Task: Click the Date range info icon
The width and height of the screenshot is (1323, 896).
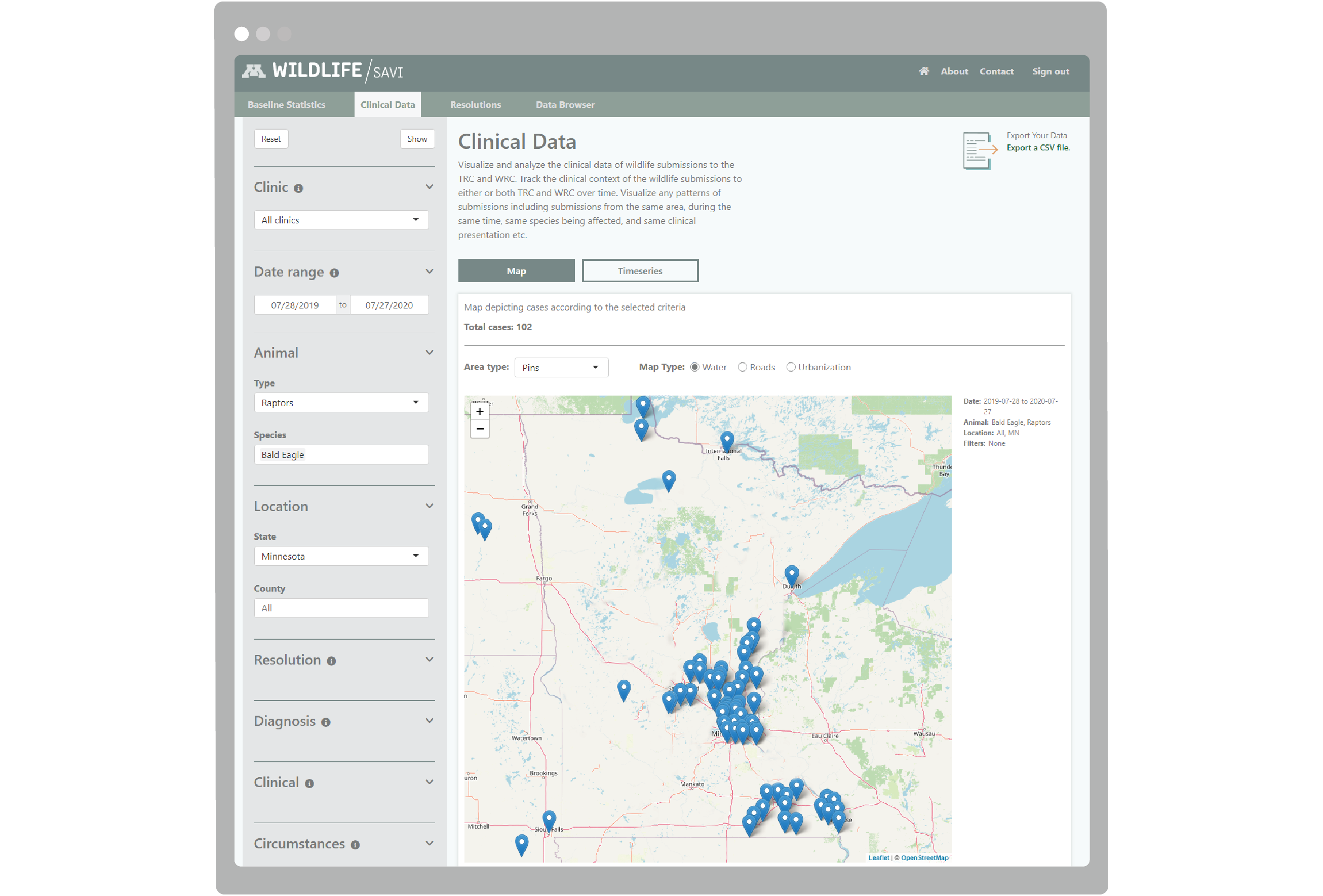Action: point(334,273)
